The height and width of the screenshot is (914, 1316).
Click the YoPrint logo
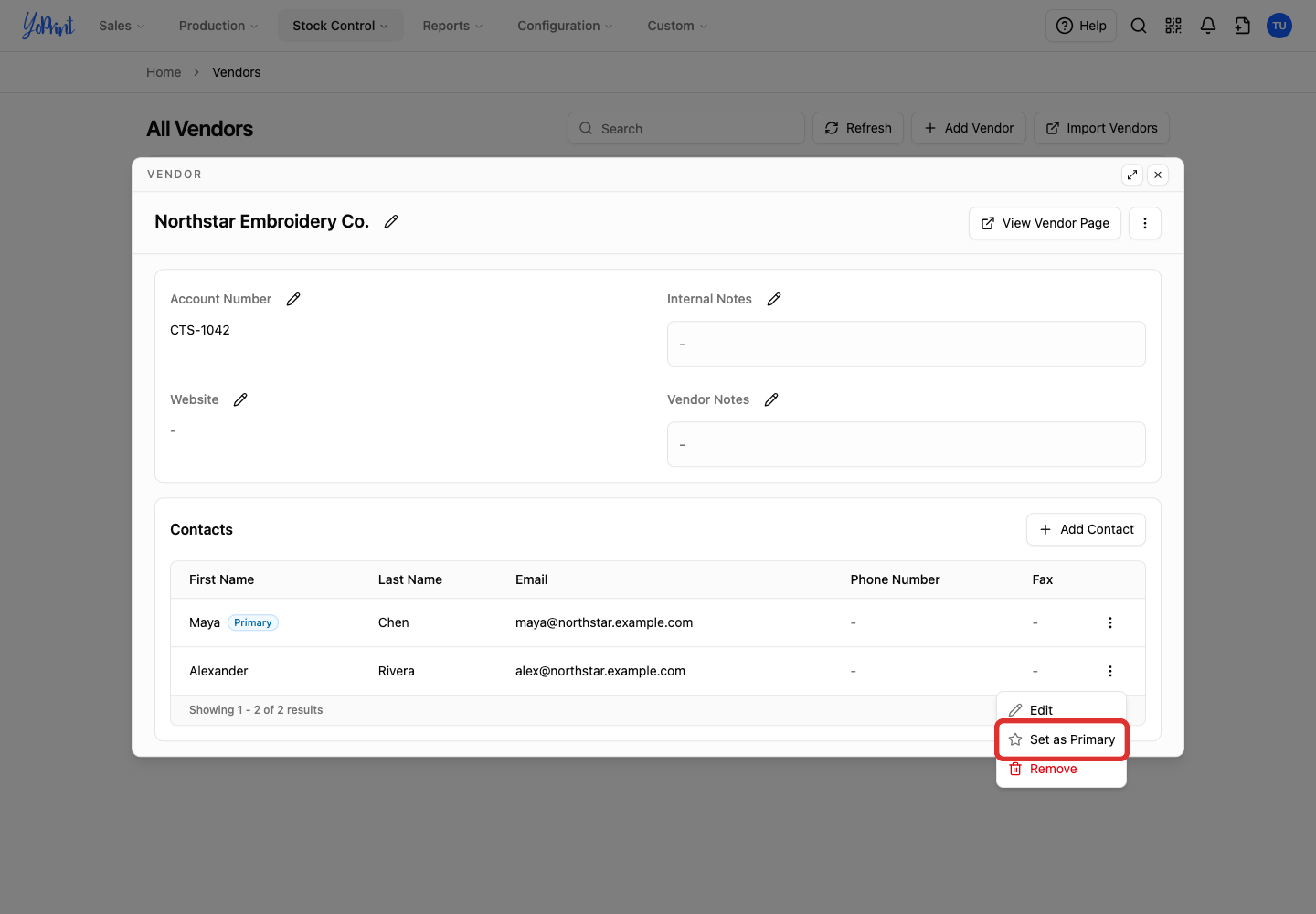pyautogui.click(x=48, y=26)
